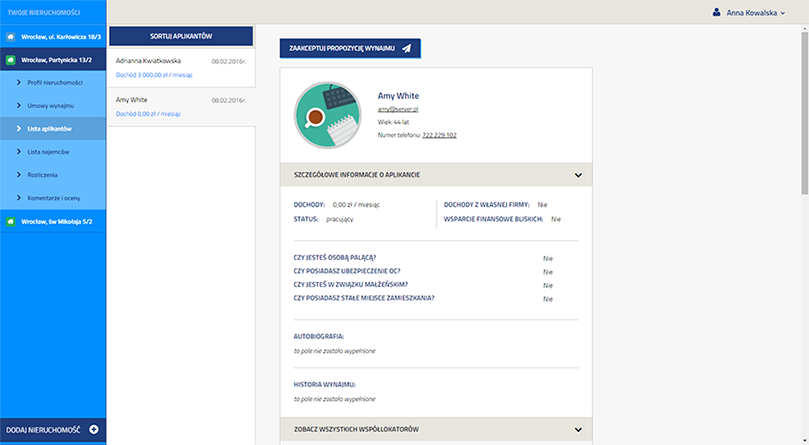Click the amy@server.pl email link
The height and width of the screenshot is (445, 809).
[x=398, y=109]
